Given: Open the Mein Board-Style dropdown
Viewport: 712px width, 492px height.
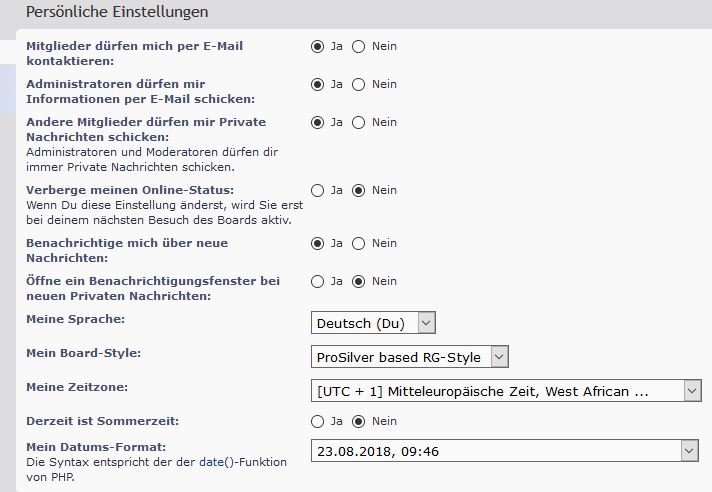Looking at the screenshot, I should click(410, 357).
